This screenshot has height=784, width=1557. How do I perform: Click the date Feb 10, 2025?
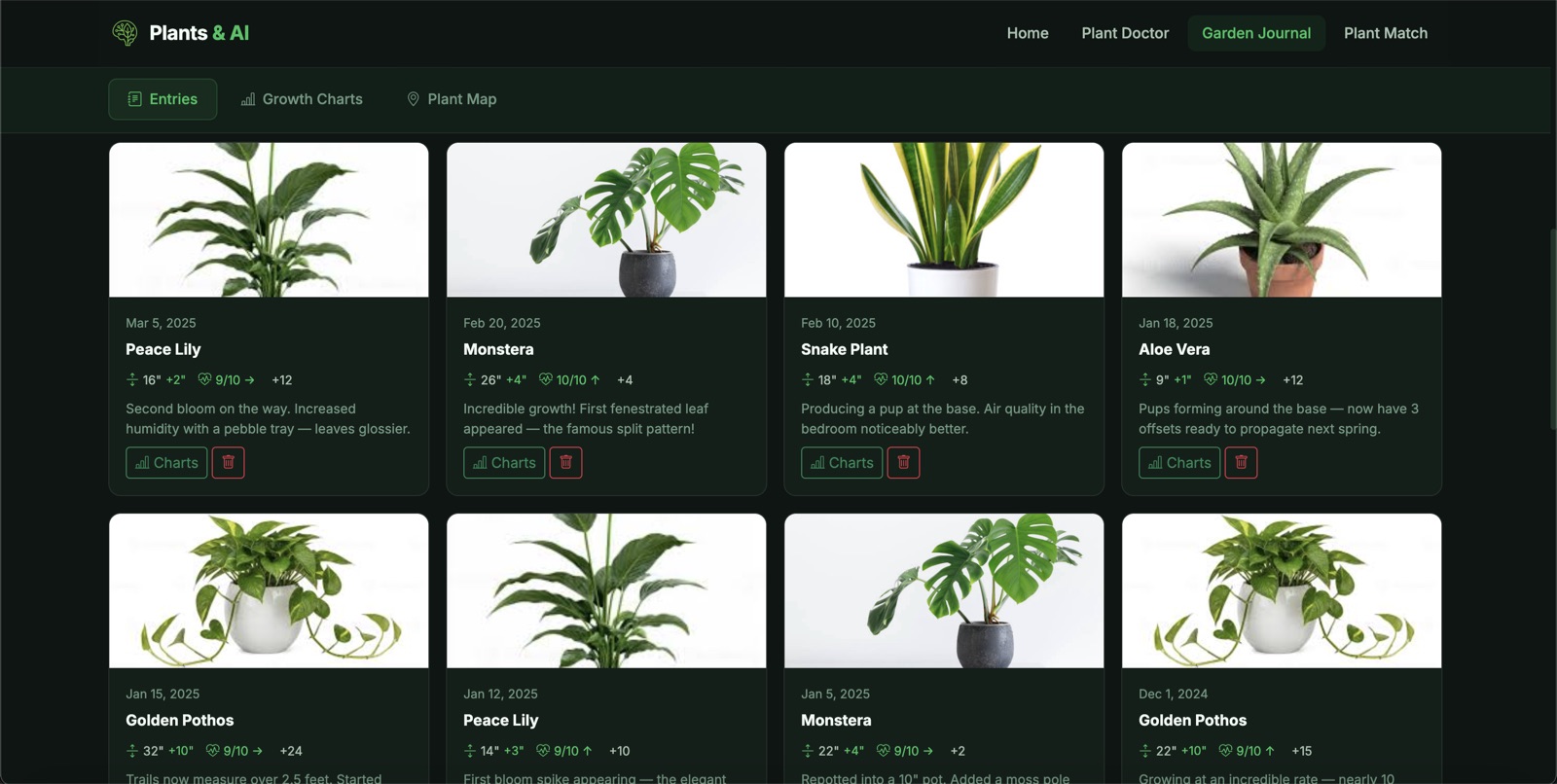(x=838, y=323)
